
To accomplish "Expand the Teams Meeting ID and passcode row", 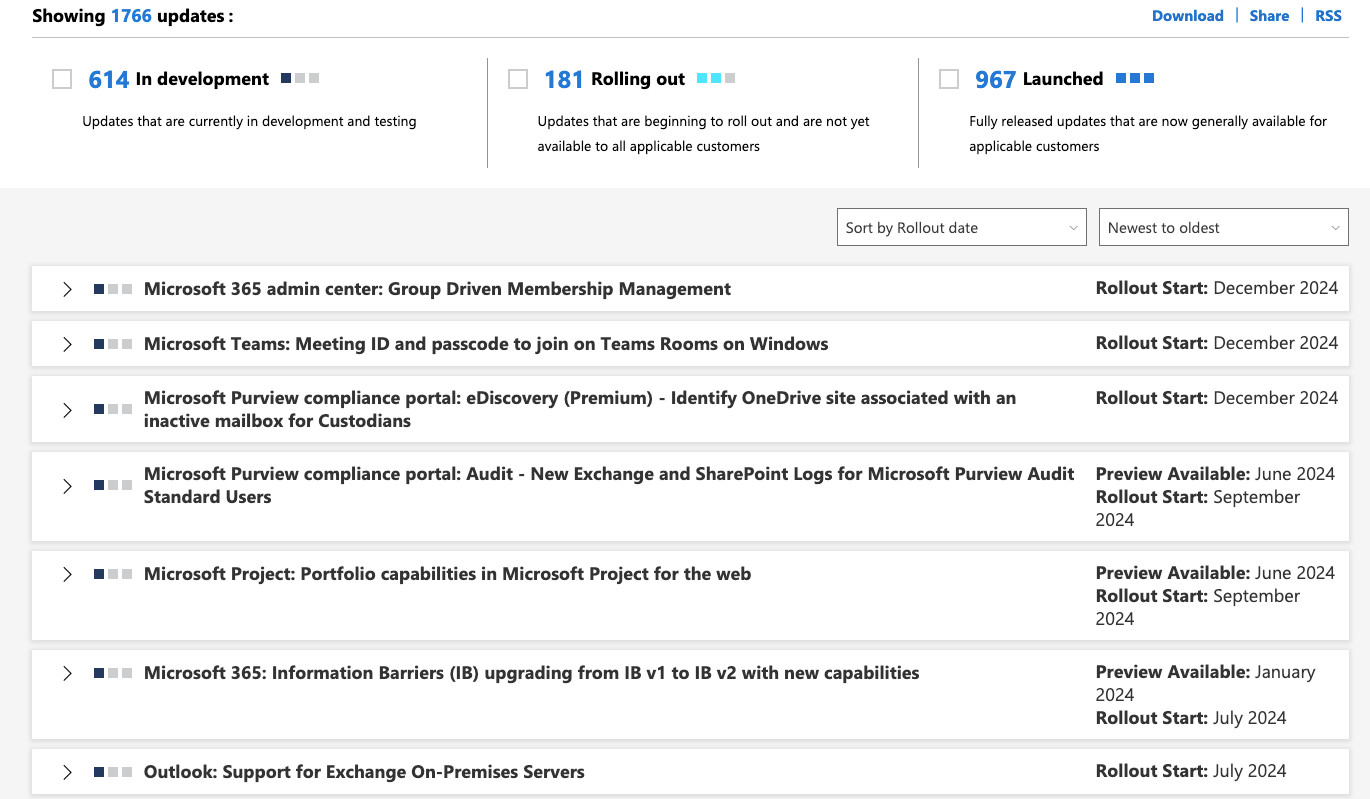I will coord(67,344).
